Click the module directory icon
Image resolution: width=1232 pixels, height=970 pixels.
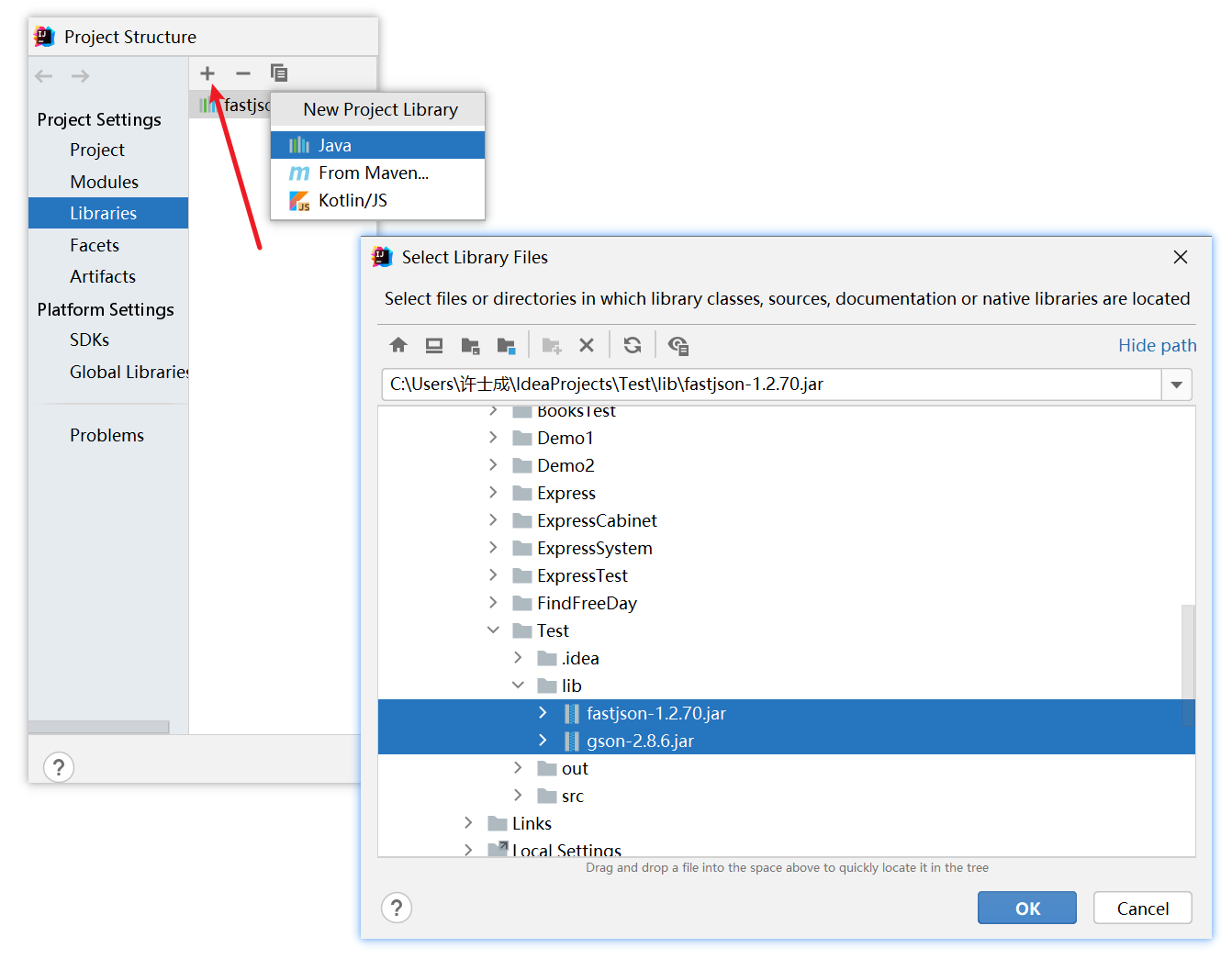click(506, 346)
